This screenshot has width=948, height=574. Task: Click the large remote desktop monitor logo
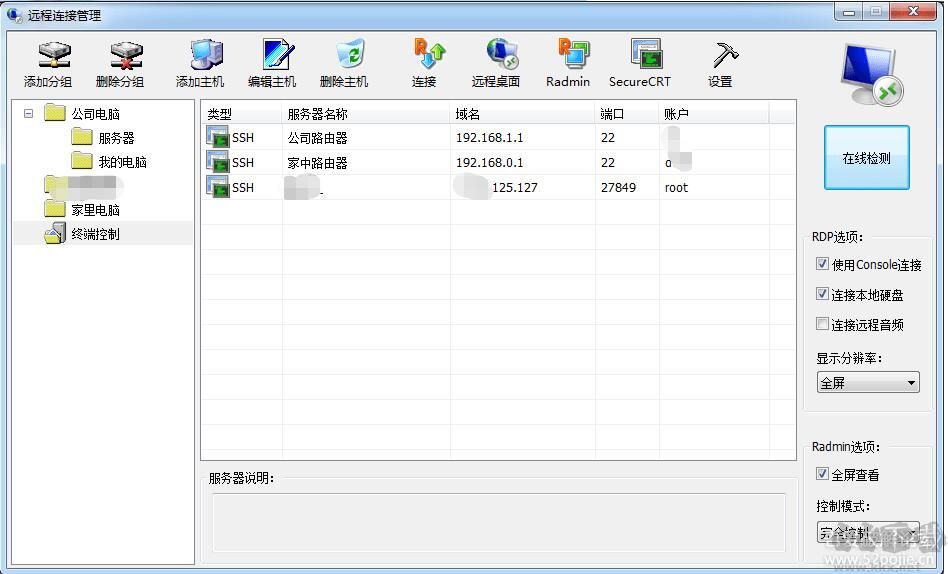coord(871,74)
